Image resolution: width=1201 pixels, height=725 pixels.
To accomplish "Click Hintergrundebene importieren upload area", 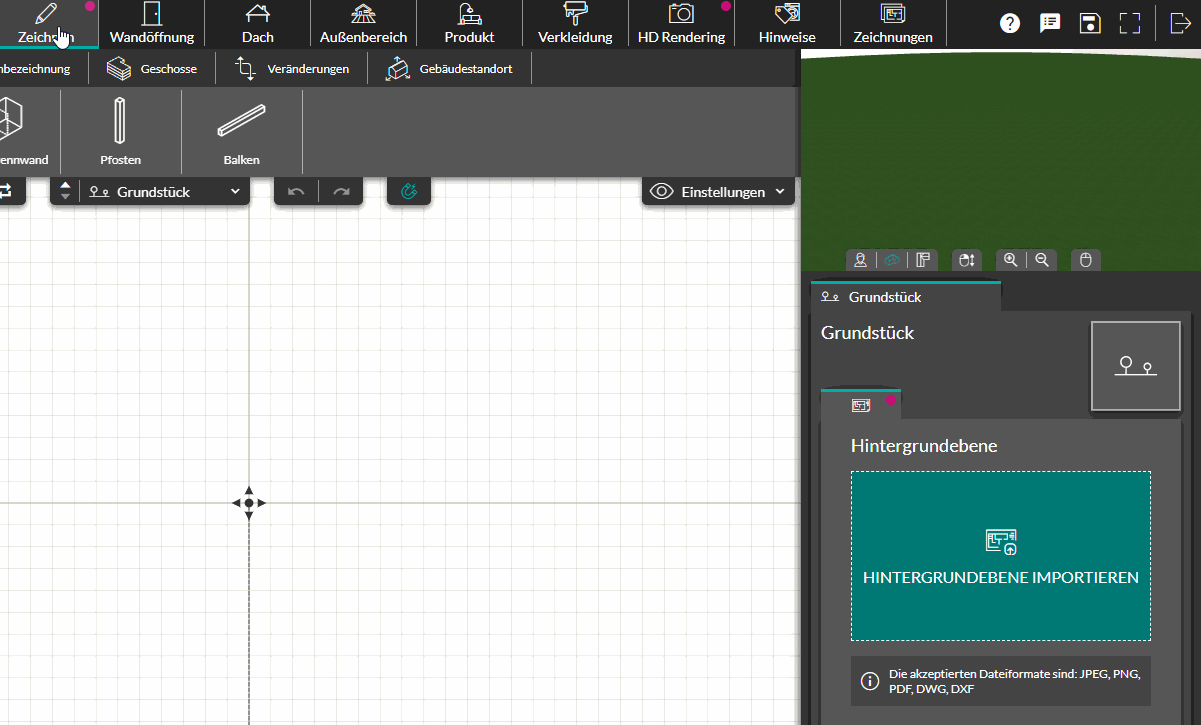I will 1001,556.
